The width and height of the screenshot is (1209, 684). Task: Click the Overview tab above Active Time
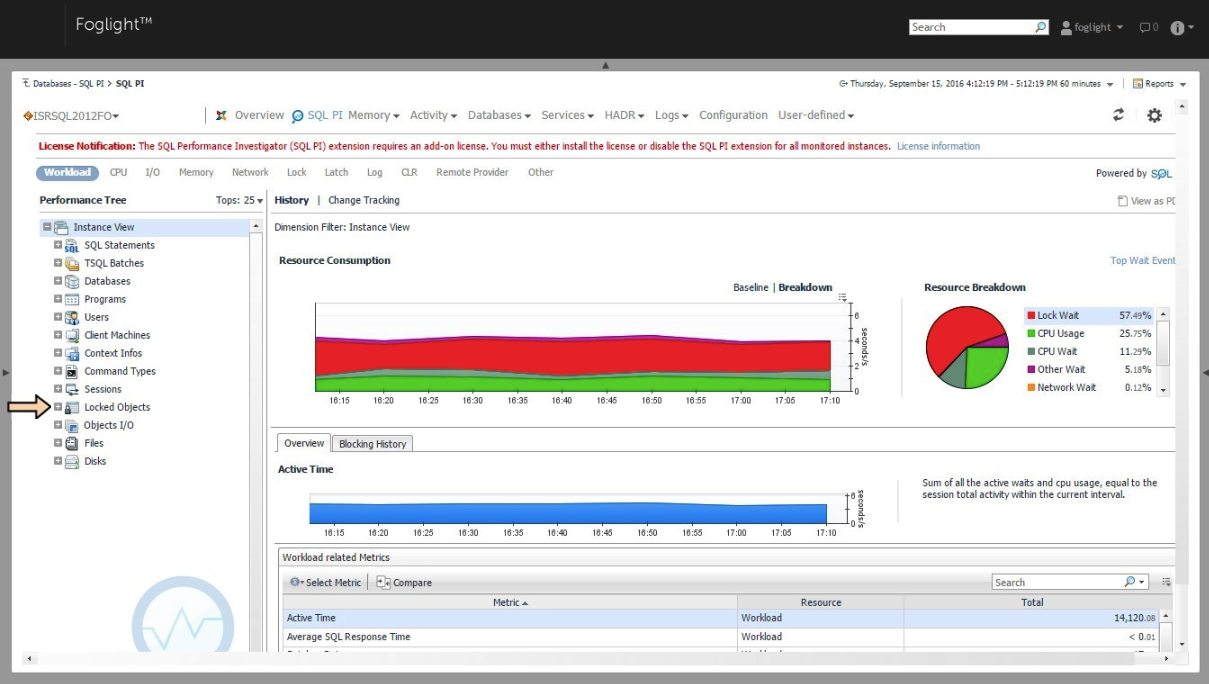(x=304, y=443)
